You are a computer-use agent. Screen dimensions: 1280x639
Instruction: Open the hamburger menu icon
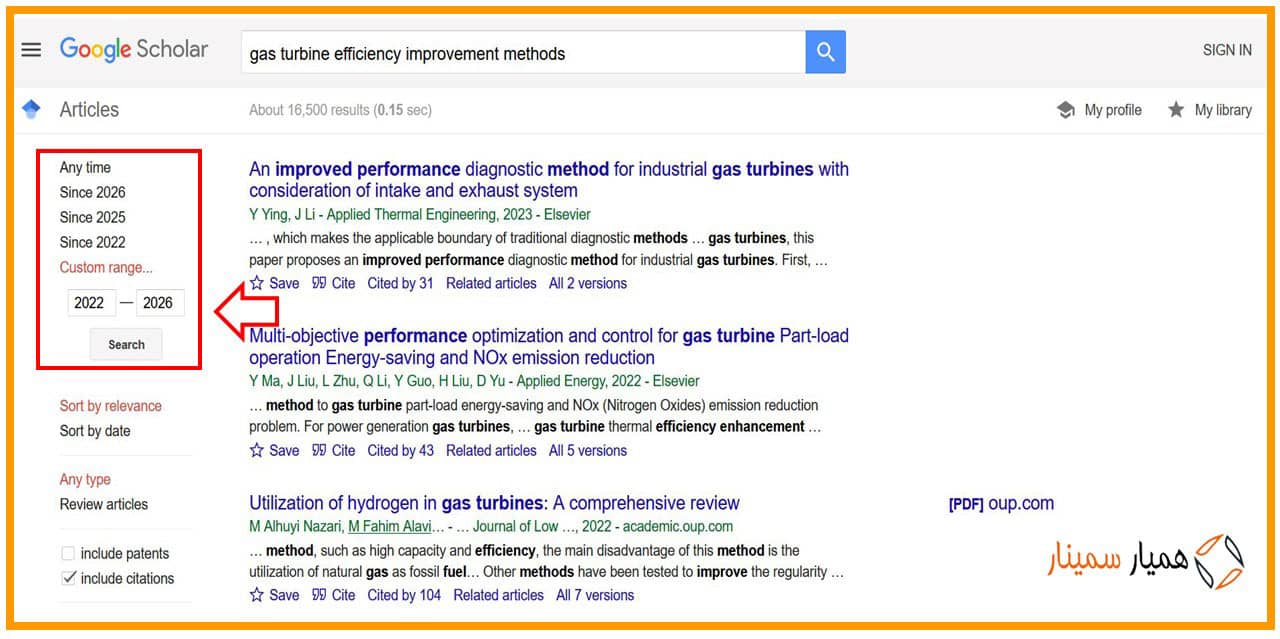31,50
